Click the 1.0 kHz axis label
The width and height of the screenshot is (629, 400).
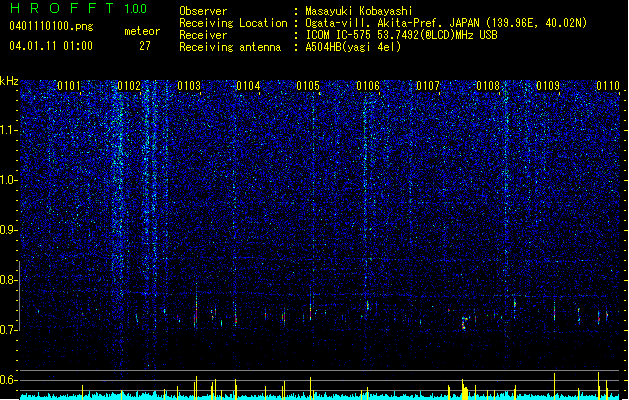click(x=9, y=180)
